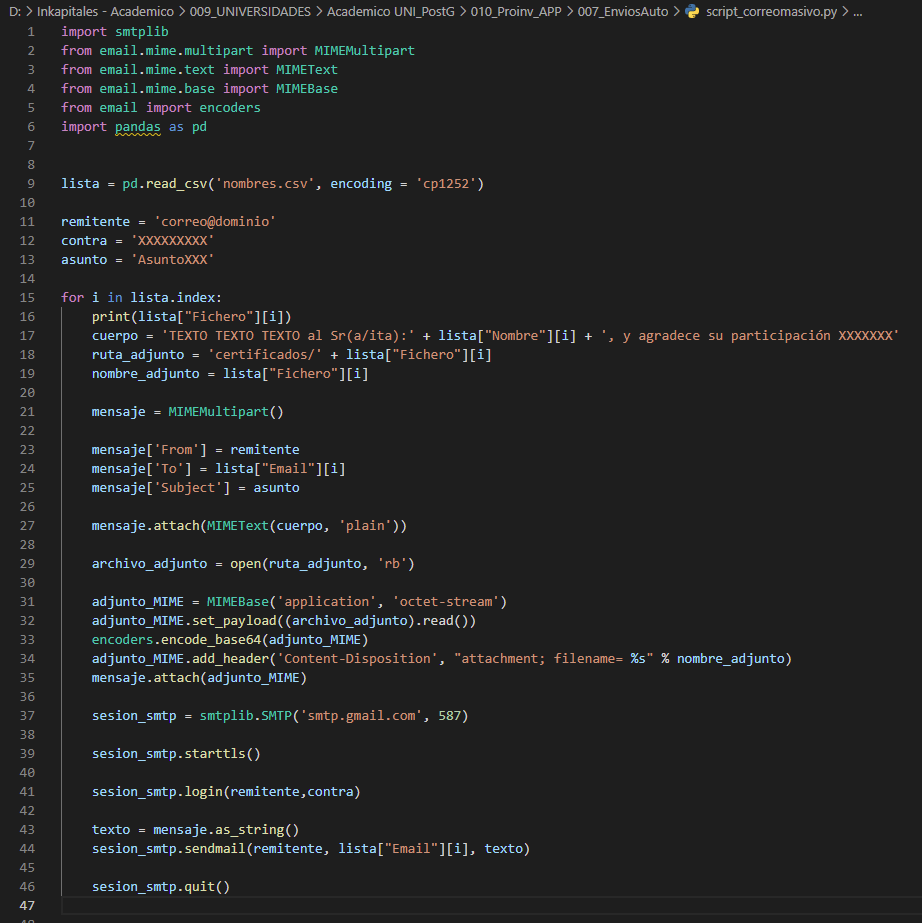
Task: Select the 007_EnviosAuto breadcrumb folder
Action: point(622,11)
